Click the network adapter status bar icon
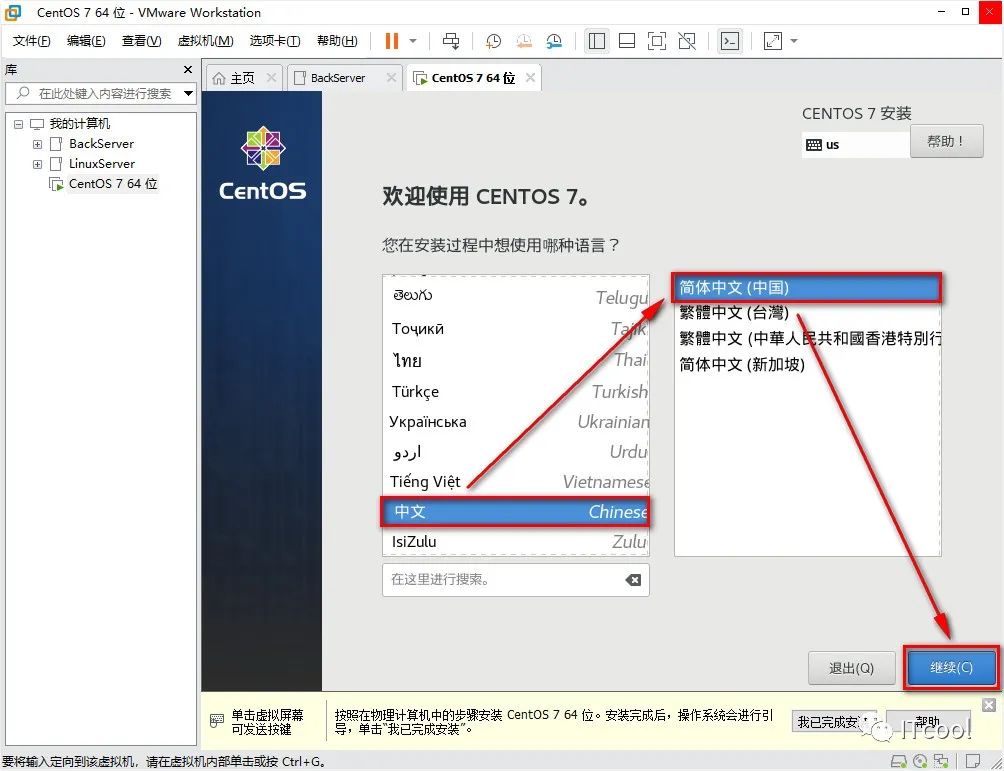This screenshot has height=771, width=1004. pyautogui.click(x=941, y=761)
